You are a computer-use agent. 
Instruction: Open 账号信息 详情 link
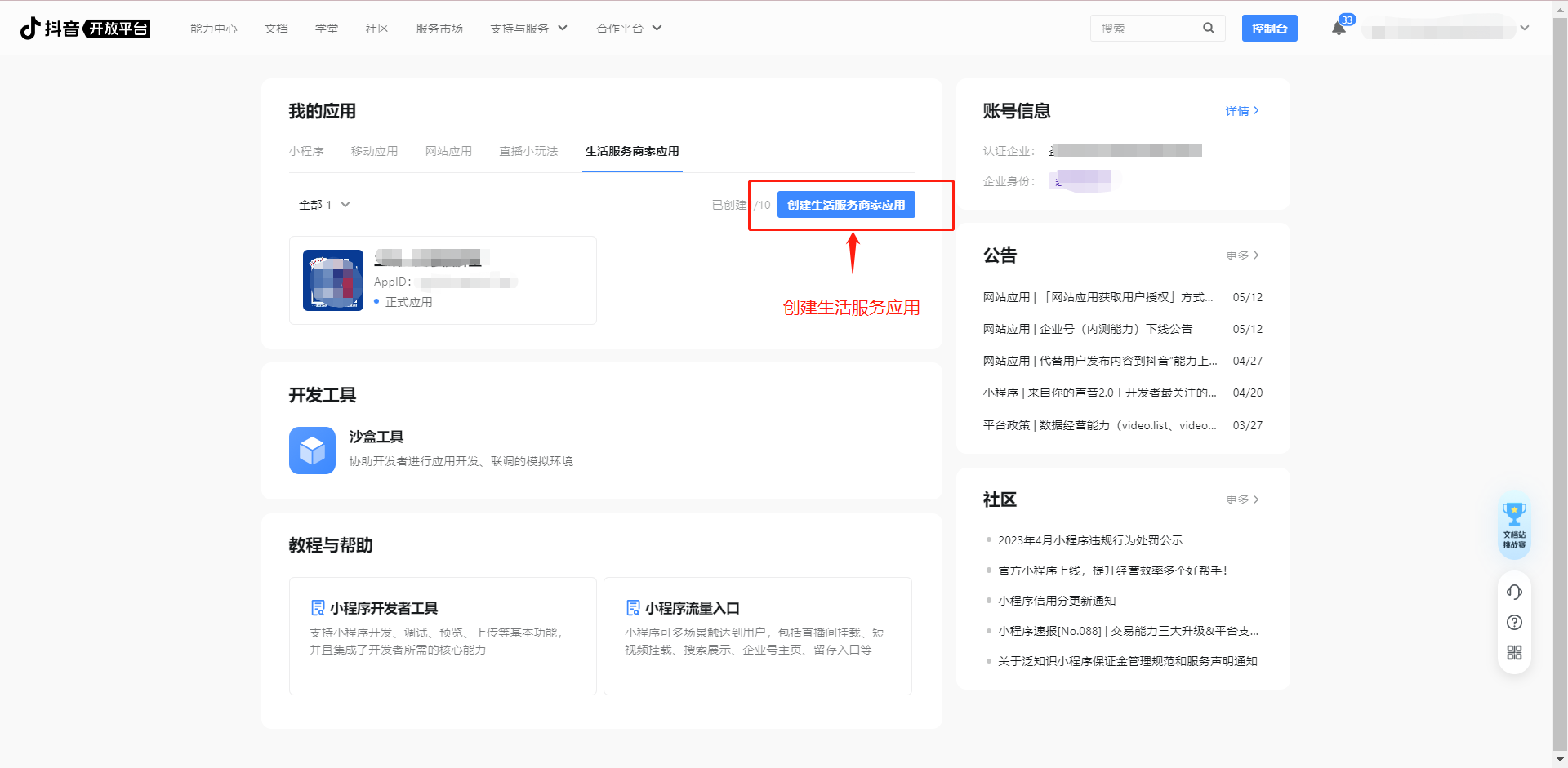coord(1242,111)
